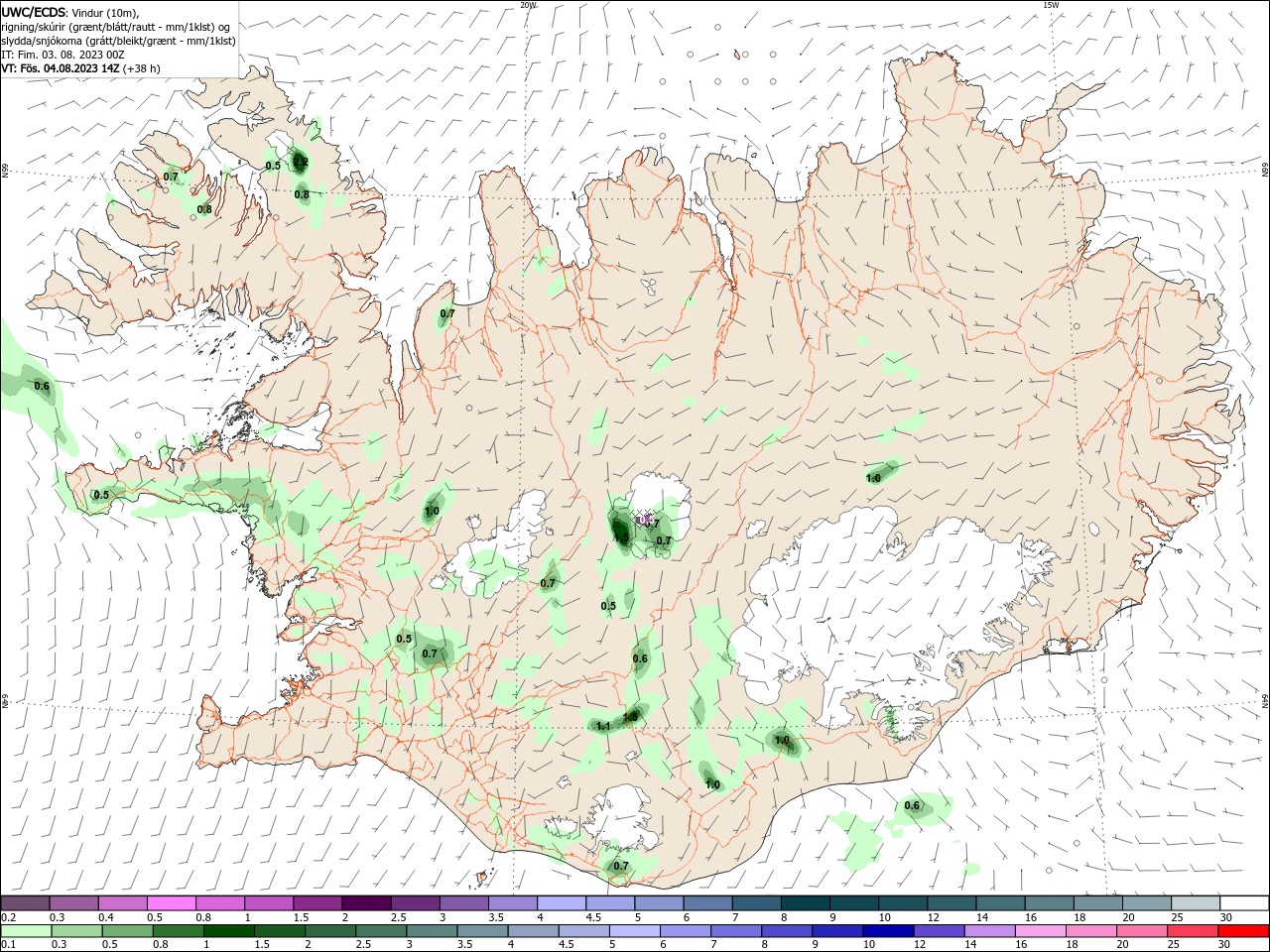Click the 0.5 value on Snæfellsnes peninsula

tap(101, 495)
